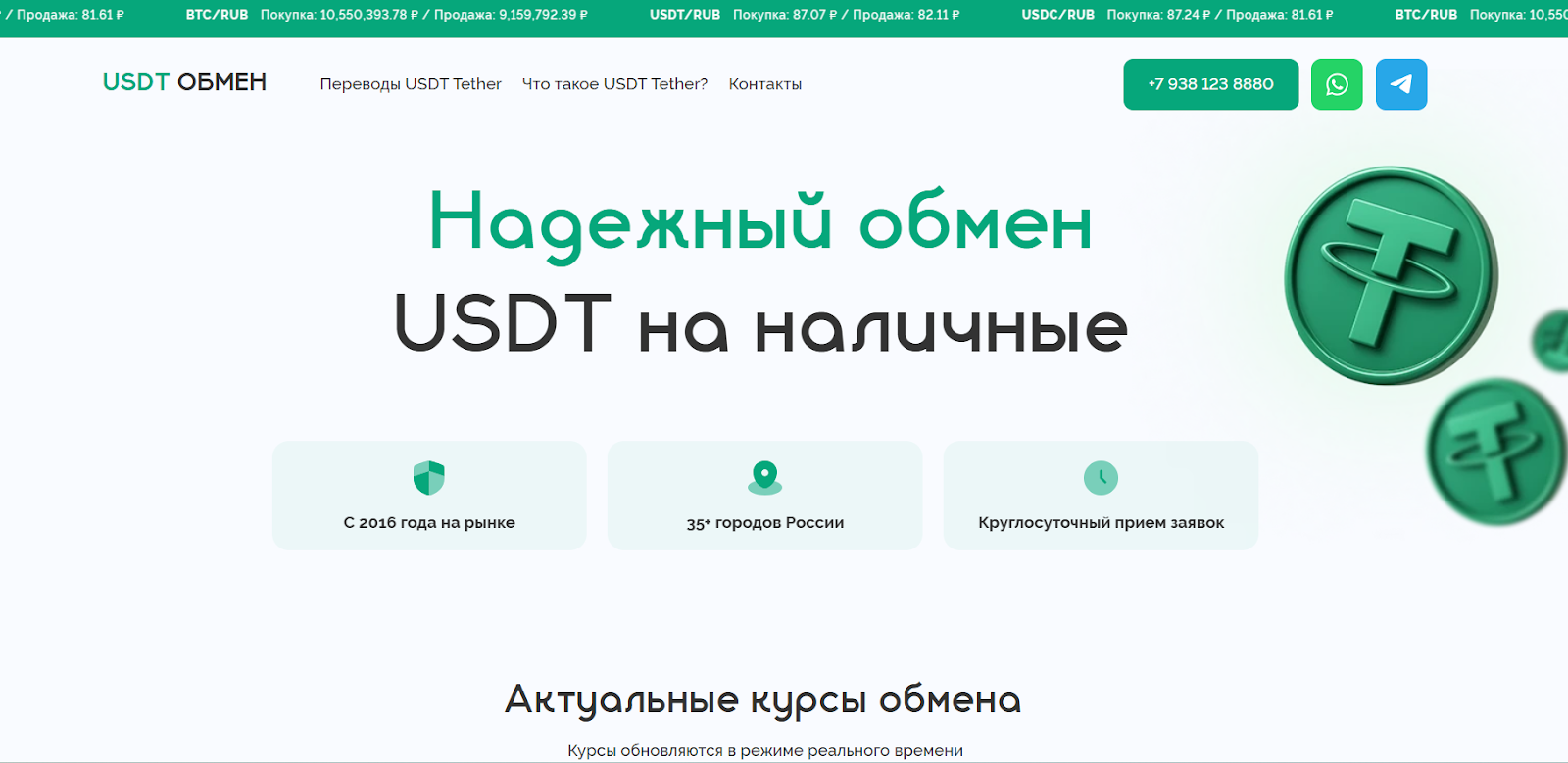
Task: Click the USDT на наличные headline
Action: (760, 324)
